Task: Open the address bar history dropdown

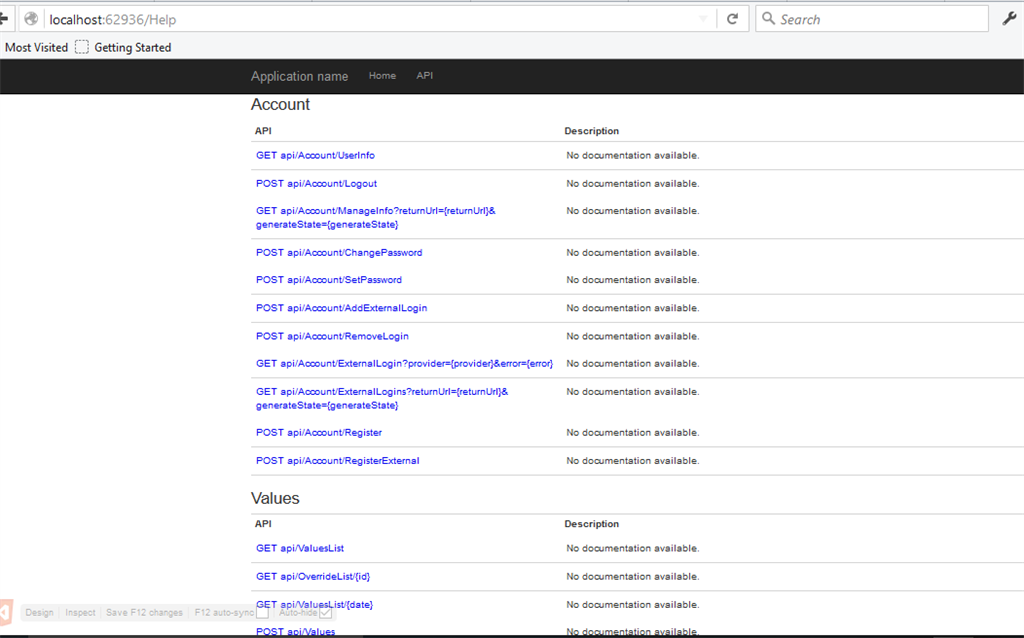Action: coord(703,19)
